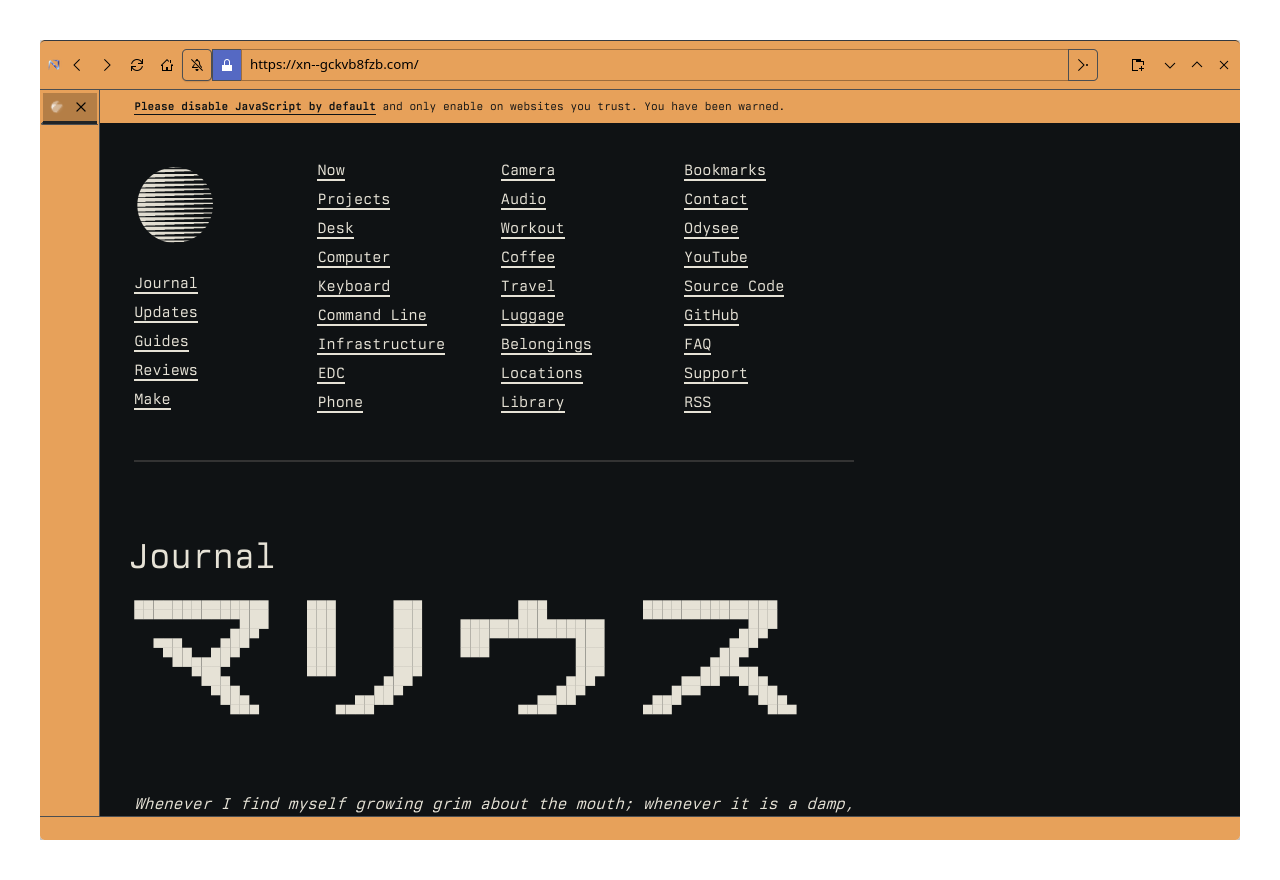Open the Support link

coord(716,374)
